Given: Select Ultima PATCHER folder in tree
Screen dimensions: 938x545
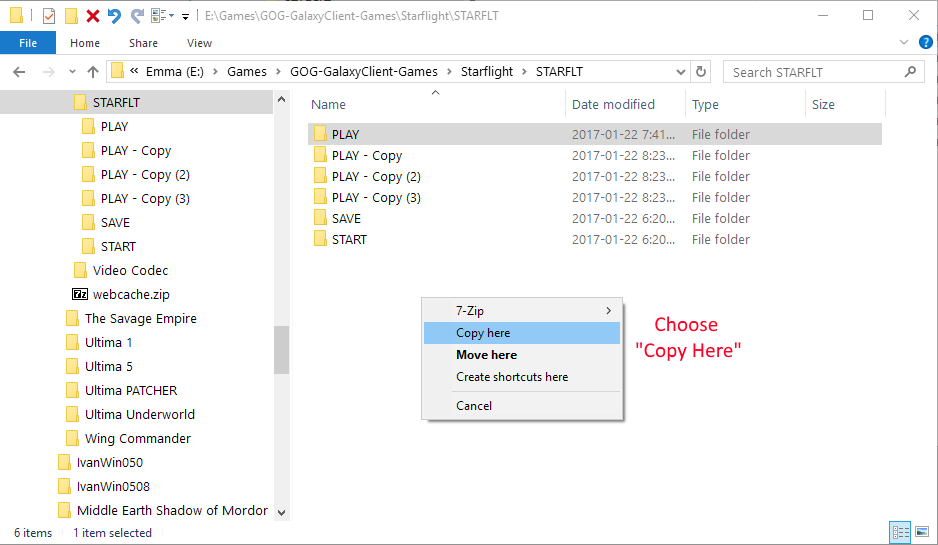Looking at the screenshot, I should click(x=131, y=389).
